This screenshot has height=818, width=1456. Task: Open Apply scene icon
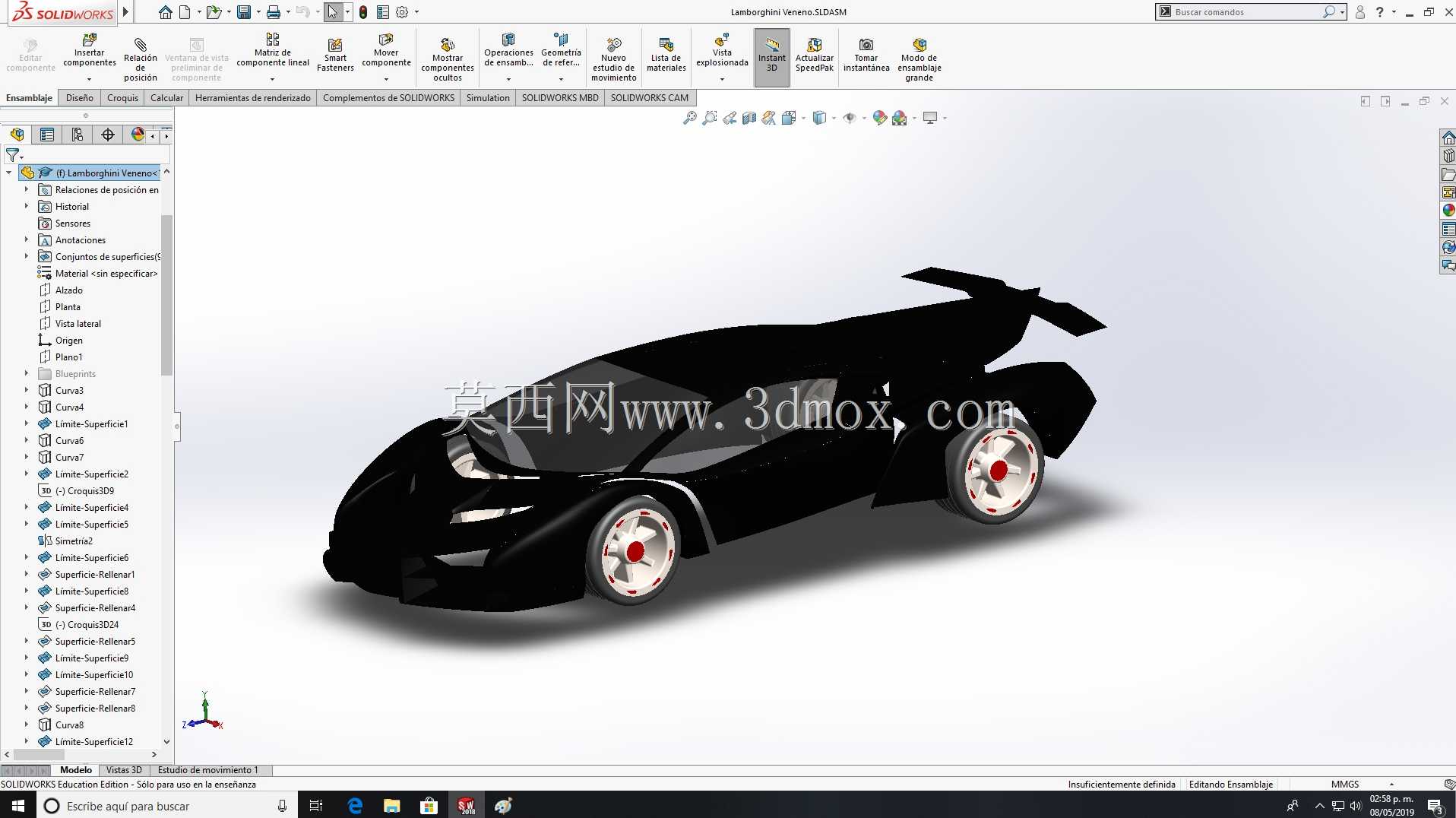(x=900, y=118)
